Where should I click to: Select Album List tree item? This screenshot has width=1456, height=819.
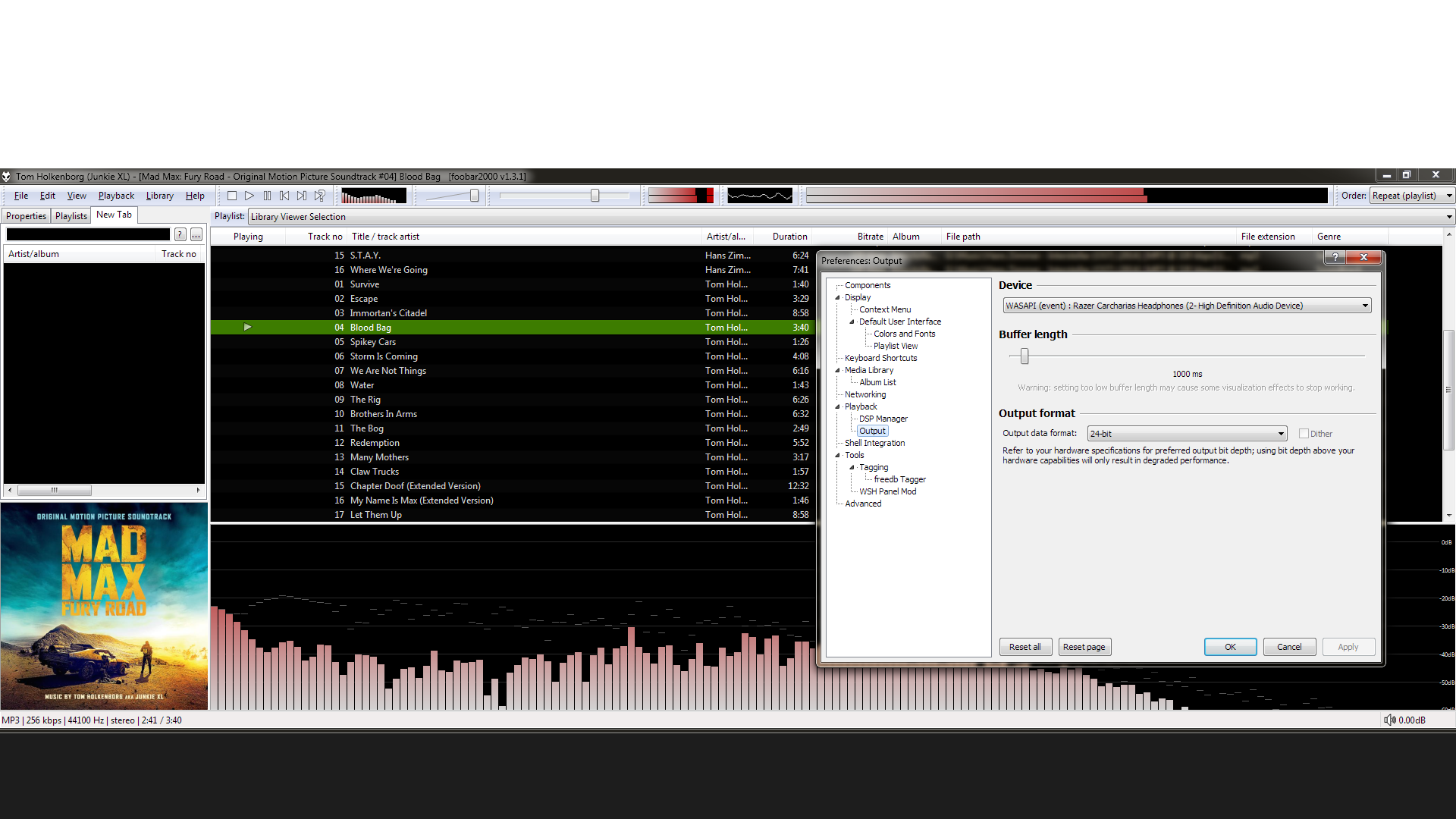[x=877, y=382]
